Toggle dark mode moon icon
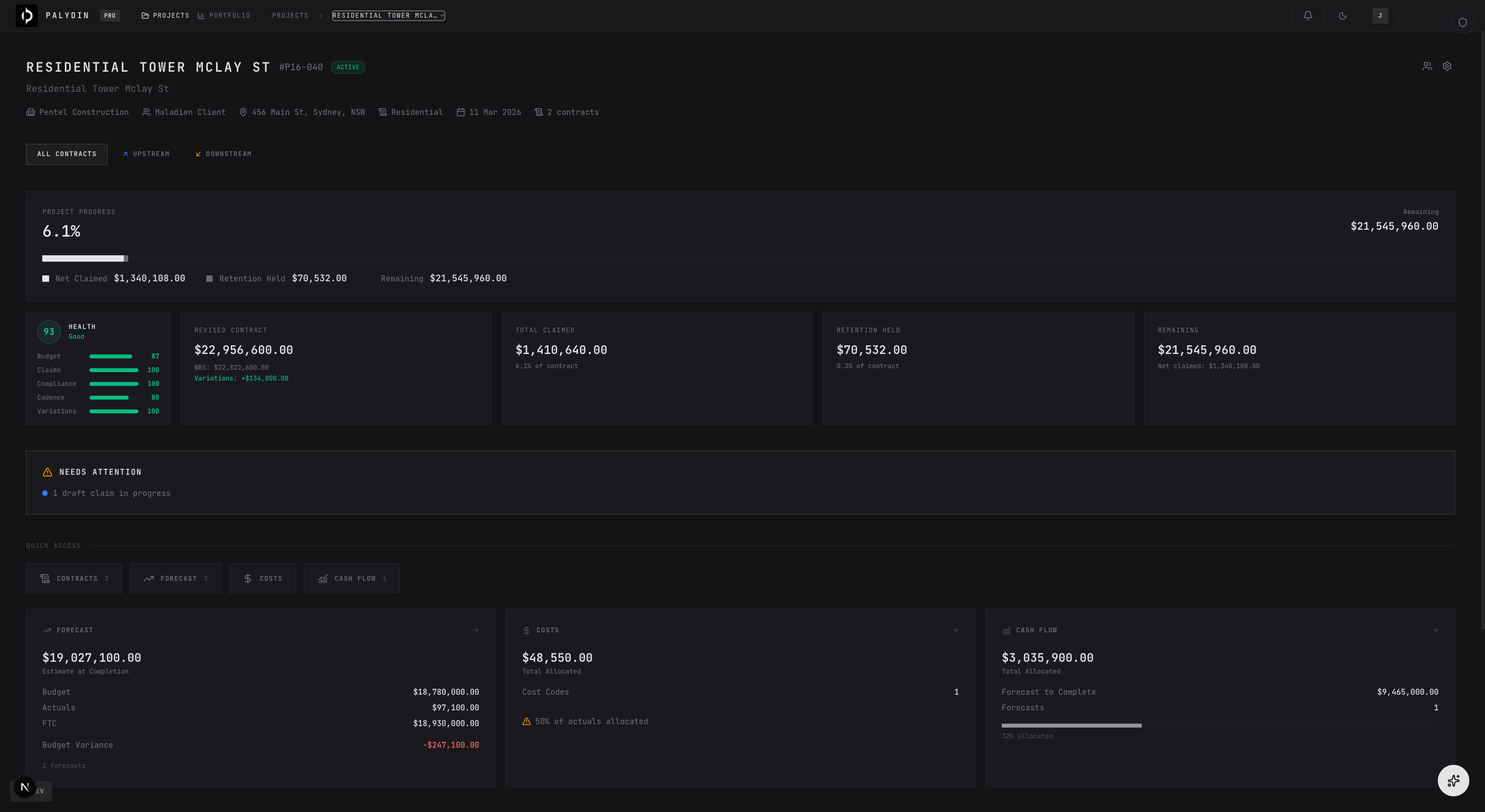This screenshot has width=1485, height=812. [x=1342, y=16]
